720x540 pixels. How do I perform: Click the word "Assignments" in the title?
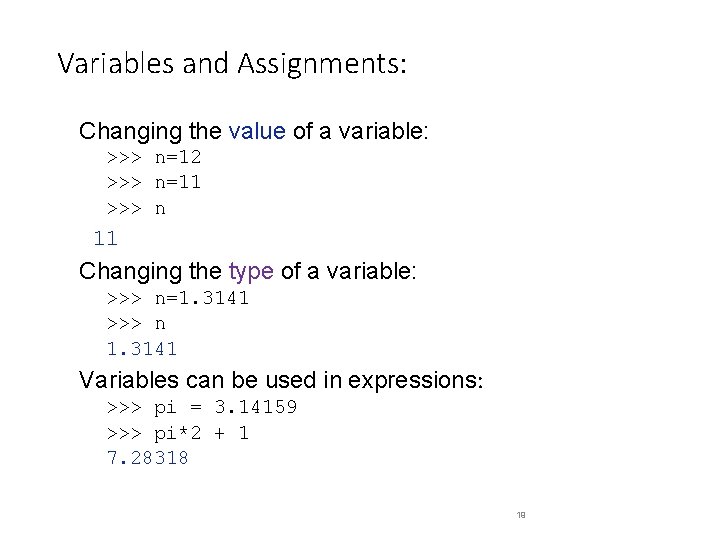pyautogui.click(x=317, y=63)
